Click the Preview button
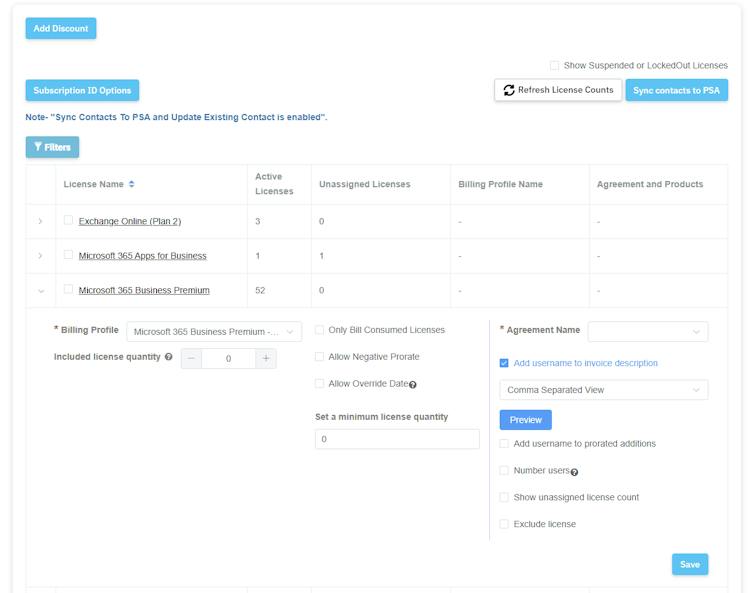This screenshot has width=750, height=593. (525, 420)
